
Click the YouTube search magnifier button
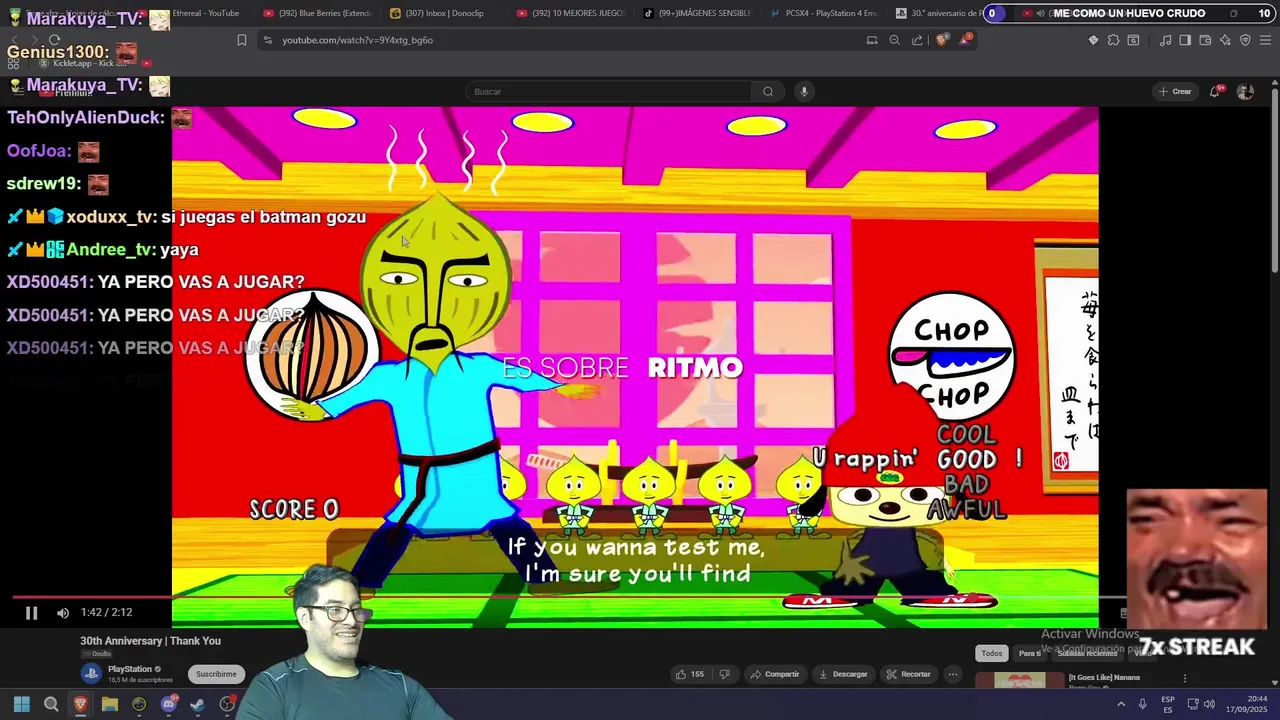(x=768, y=92)
